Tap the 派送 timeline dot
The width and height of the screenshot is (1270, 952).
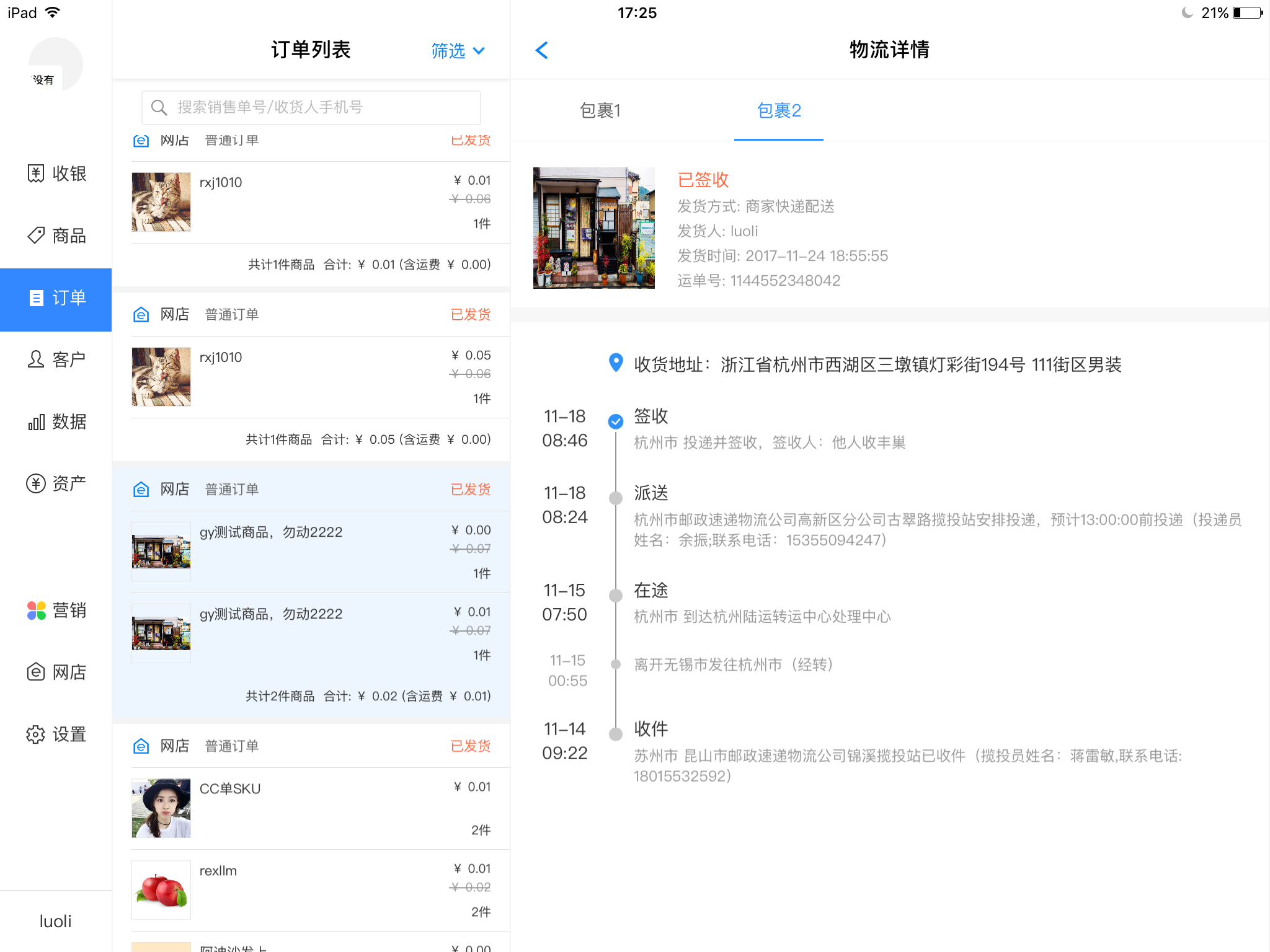click(616, 498)
